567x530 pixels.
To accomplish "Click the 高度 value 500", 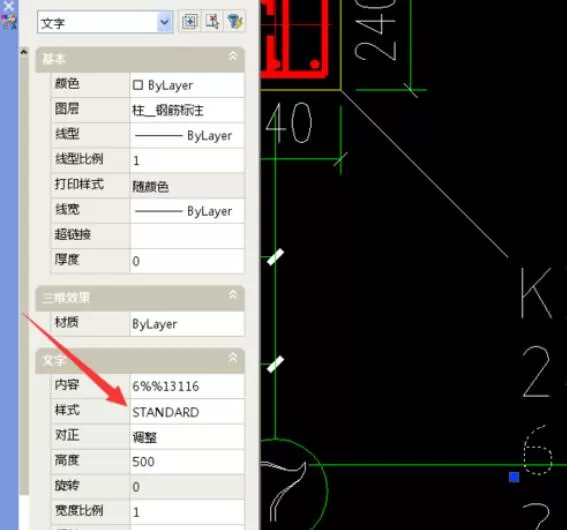I will (x=187, y=462).
